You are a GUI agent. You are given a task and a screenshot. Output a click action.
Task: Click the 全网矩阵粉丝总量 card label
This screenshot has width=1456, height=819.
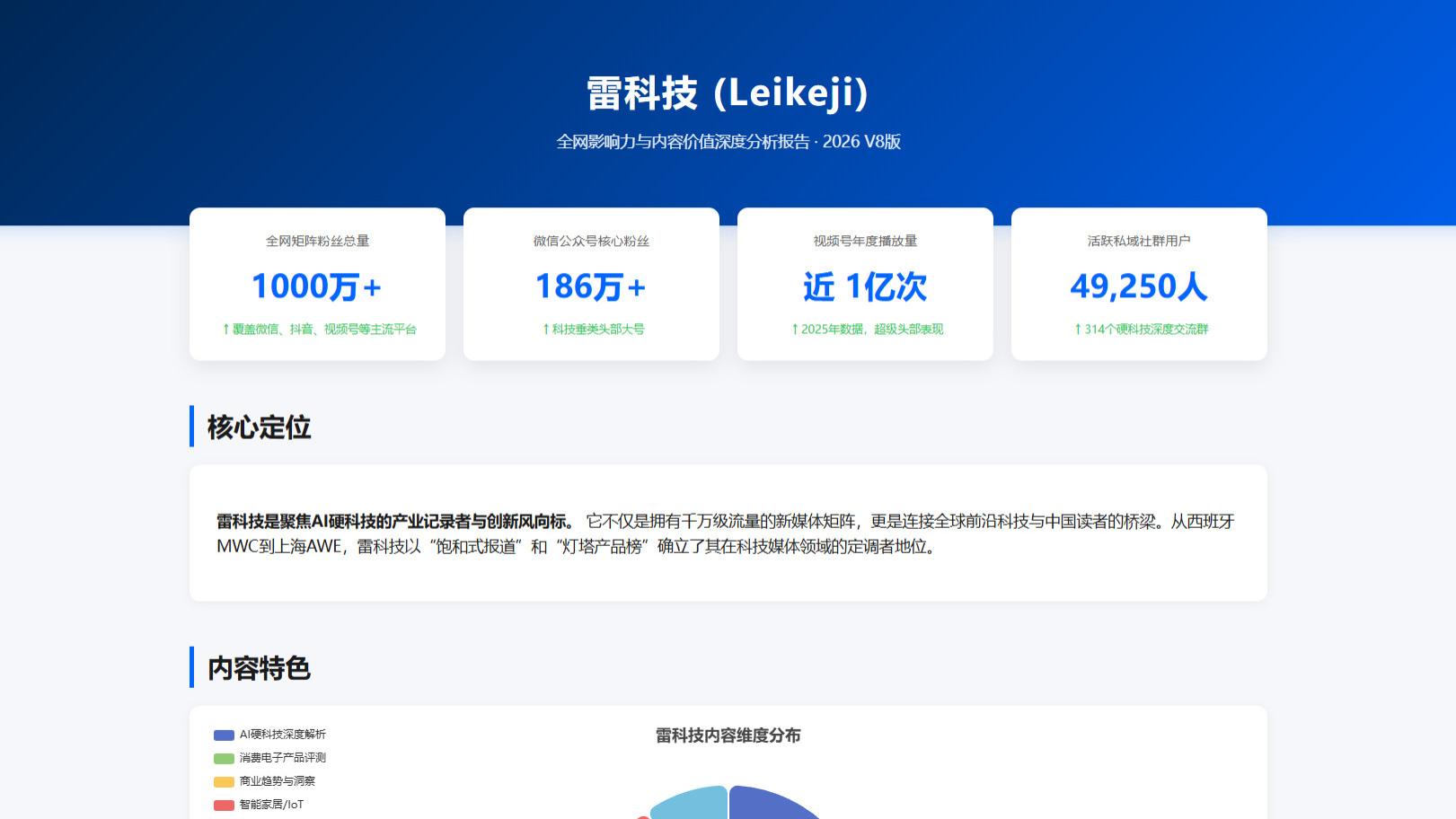317,241
